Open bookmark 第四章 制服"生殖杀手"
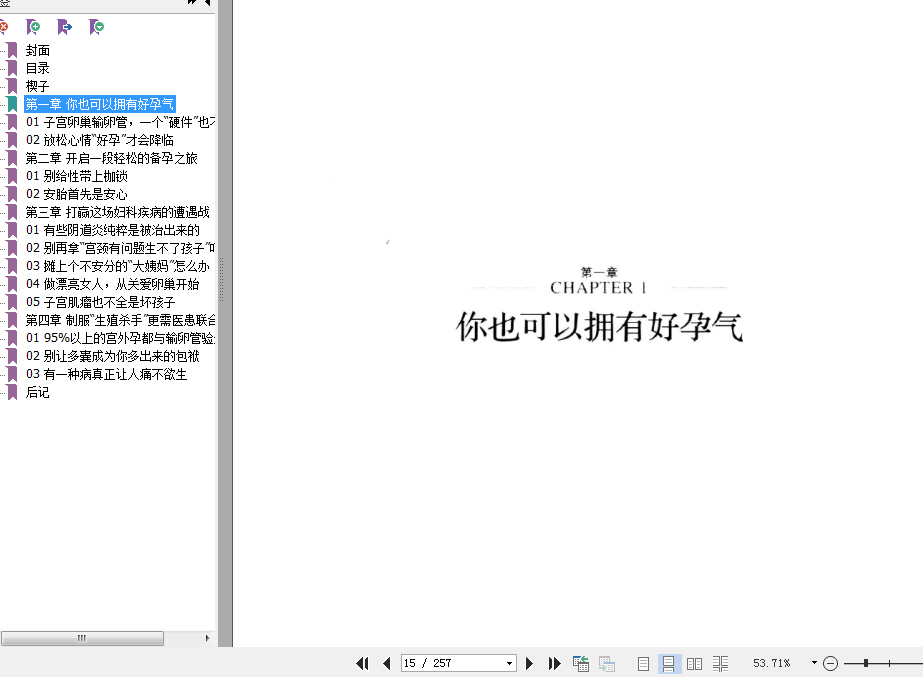Image resolution: width=923 pixels, height=677 pixels. 120,320
